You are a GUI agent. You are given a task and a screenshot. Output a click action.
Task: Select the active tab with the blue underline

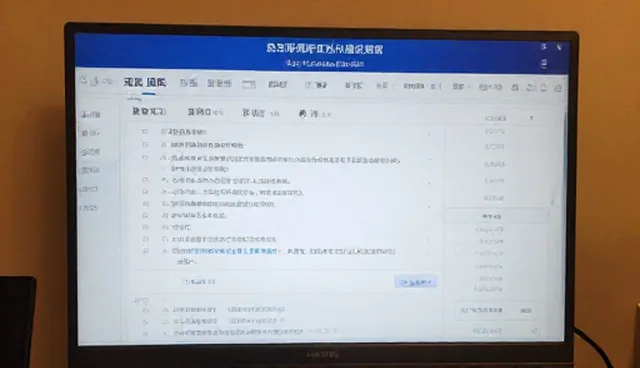(x=145, y=83)
